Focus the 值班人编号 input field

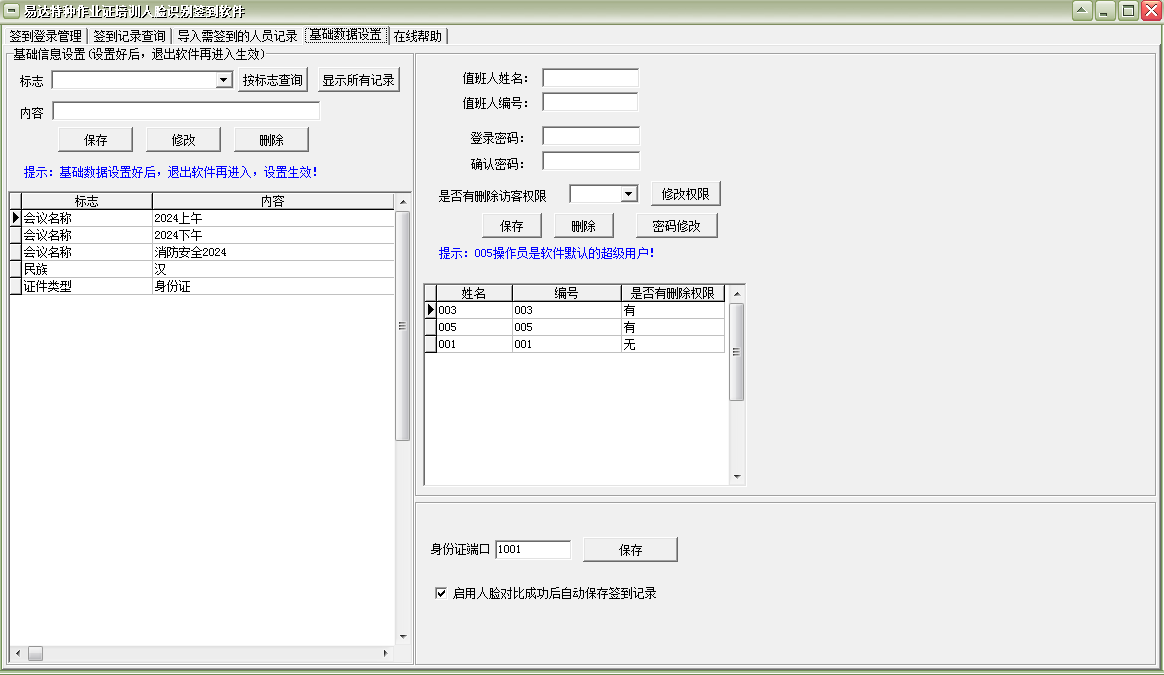(x=590, y=102)
